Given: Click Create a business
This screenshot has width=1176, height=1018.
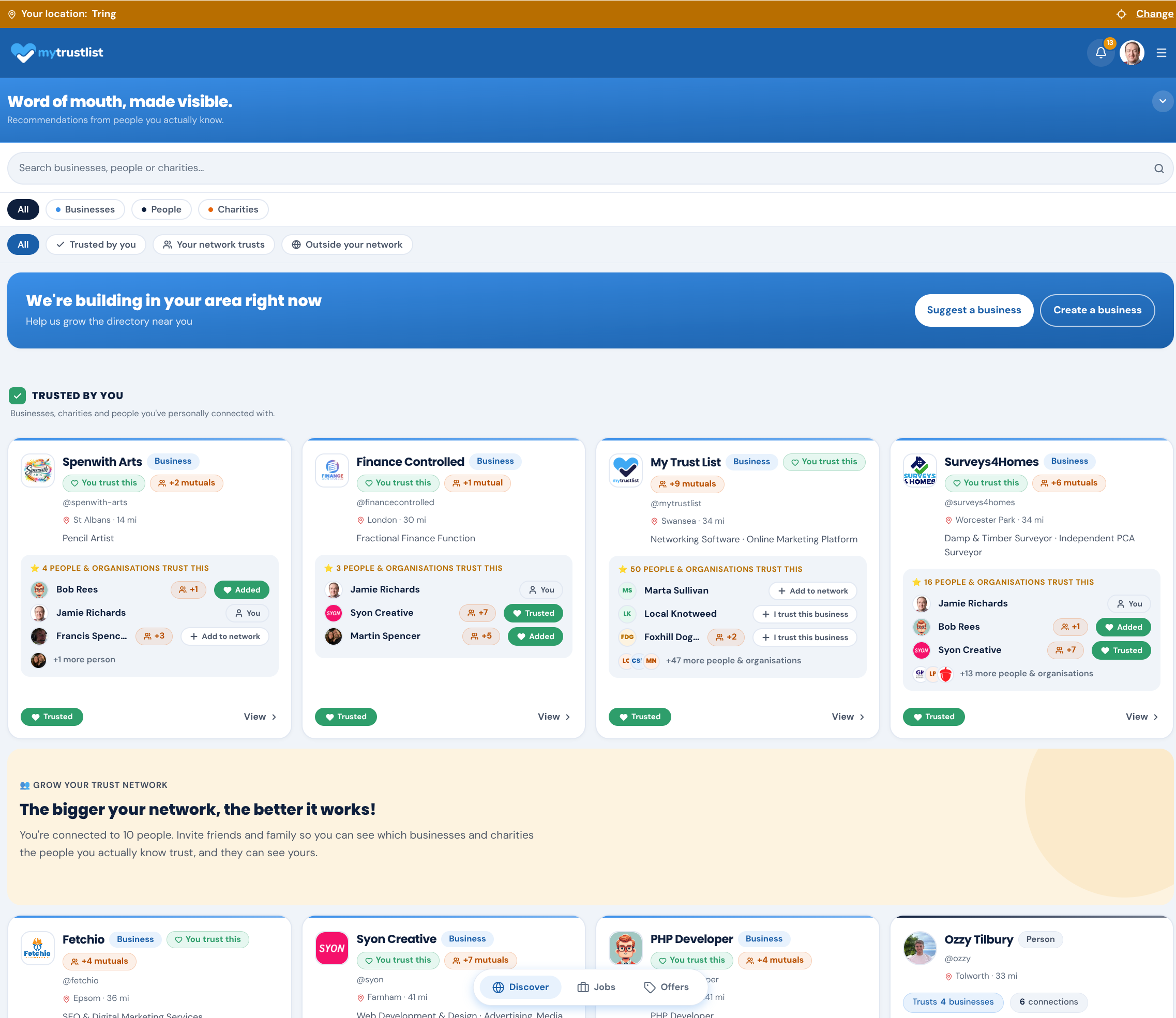Looking at the screenshot, I should pos(1097,310).
